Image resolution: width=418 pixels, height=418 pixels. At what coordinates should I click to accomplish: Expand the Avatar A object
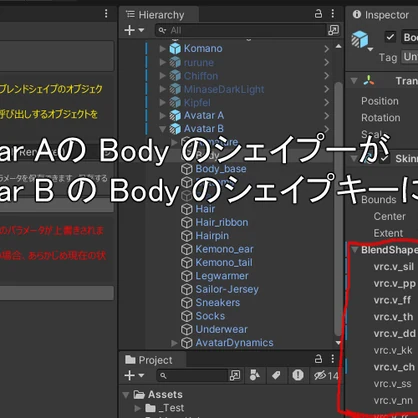pyautogui.click(x=162, y=116)
